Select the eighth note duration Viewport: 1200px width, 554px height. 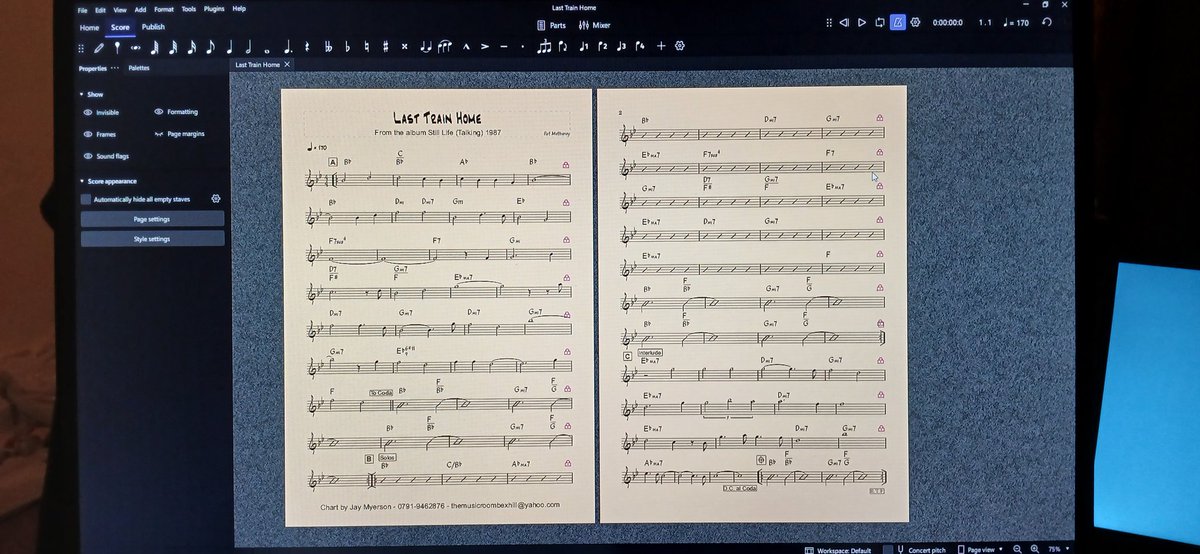210,46
